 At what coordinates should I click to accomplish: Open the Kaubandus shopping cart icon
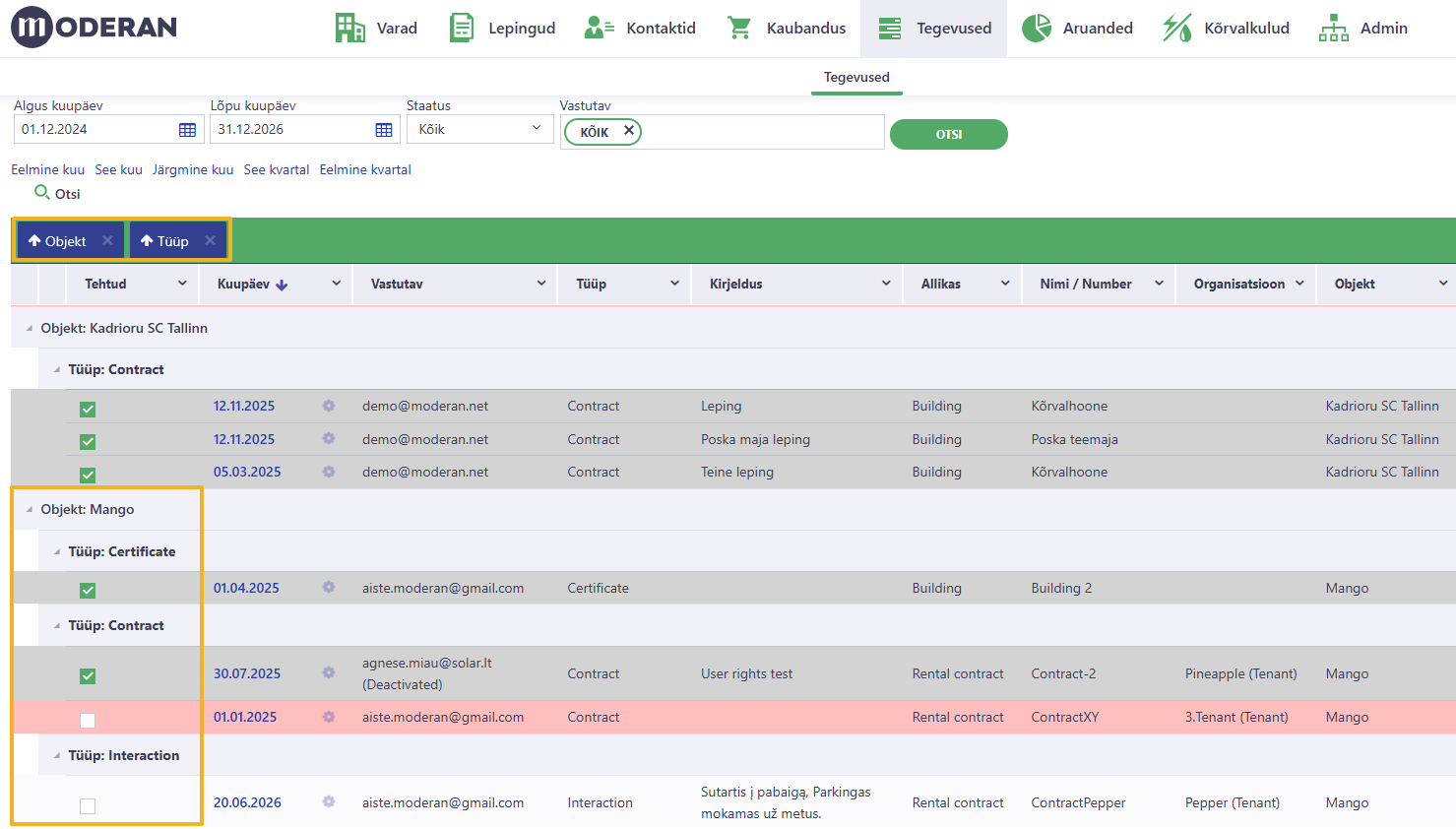(x=739, y=28)
